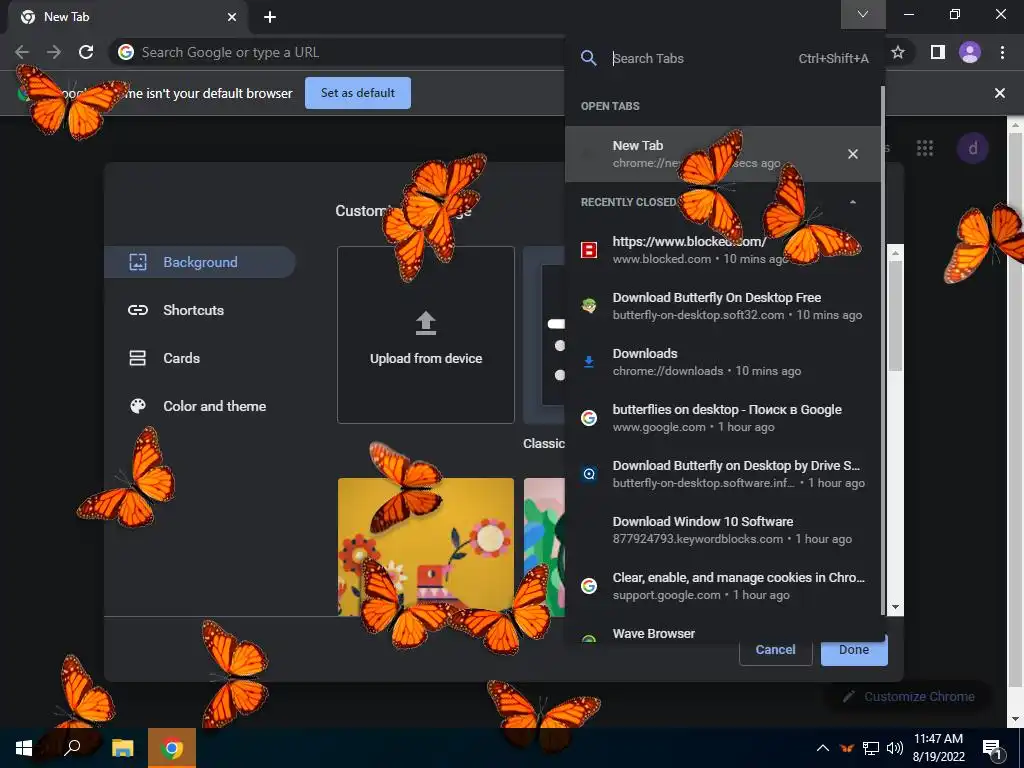The width and height of the screenshot is (1024, 768).
Task: Go back with the back arrow
Action: (x=22, y=52)
